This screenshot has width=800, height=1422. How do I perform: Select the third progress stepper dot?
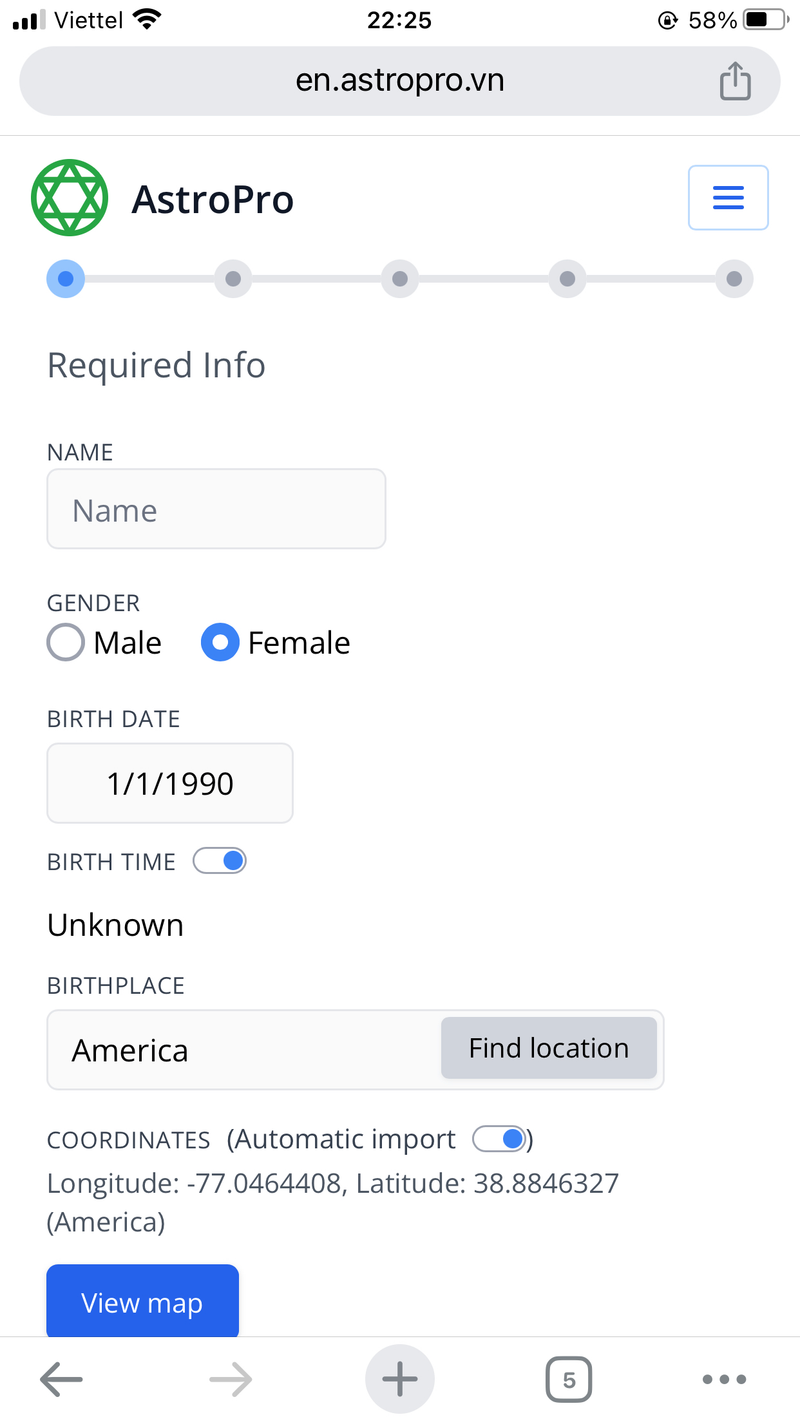pos(400,279)
